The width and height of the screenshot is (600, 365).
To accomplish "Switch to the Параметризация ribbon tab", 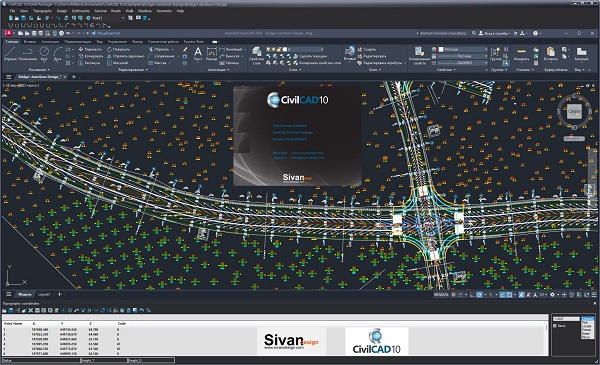I will click(x=78, y=41).
